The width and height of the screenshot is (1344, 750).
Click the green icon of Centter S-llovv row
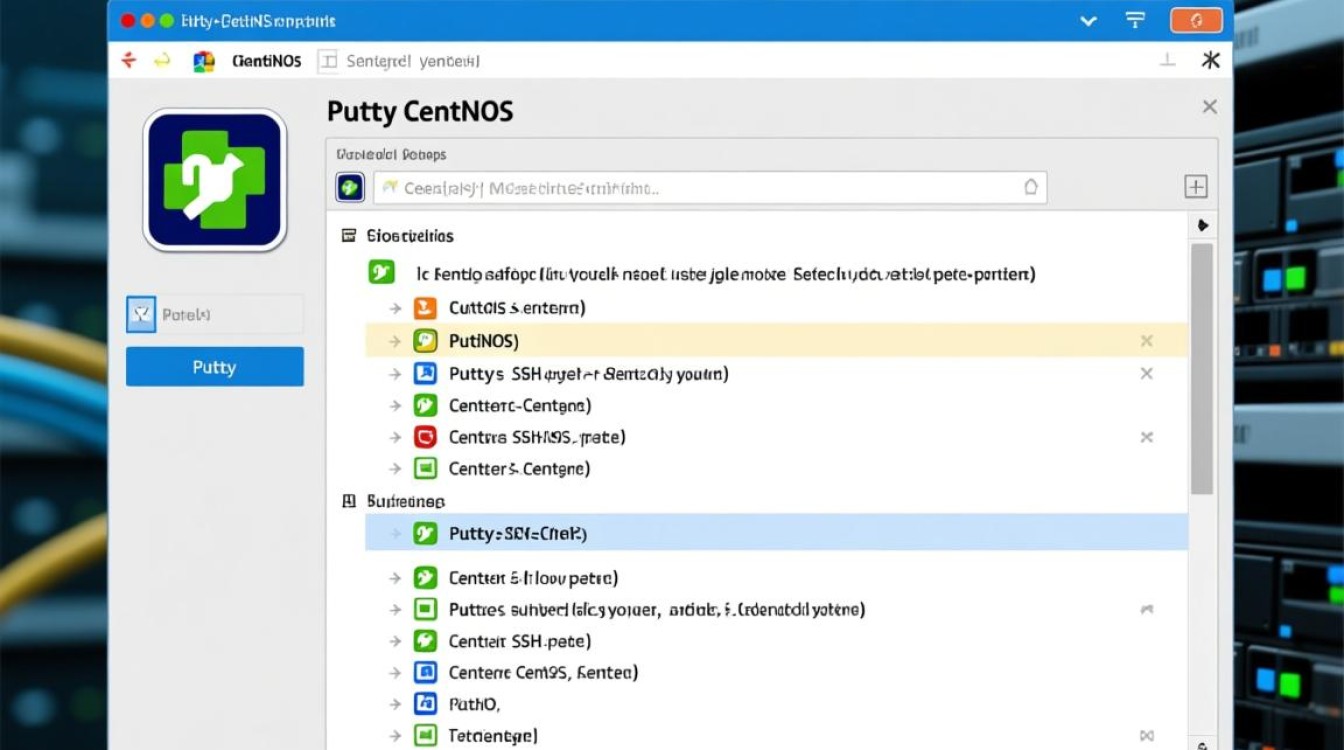pyautogui.click(x=425, y=578)
